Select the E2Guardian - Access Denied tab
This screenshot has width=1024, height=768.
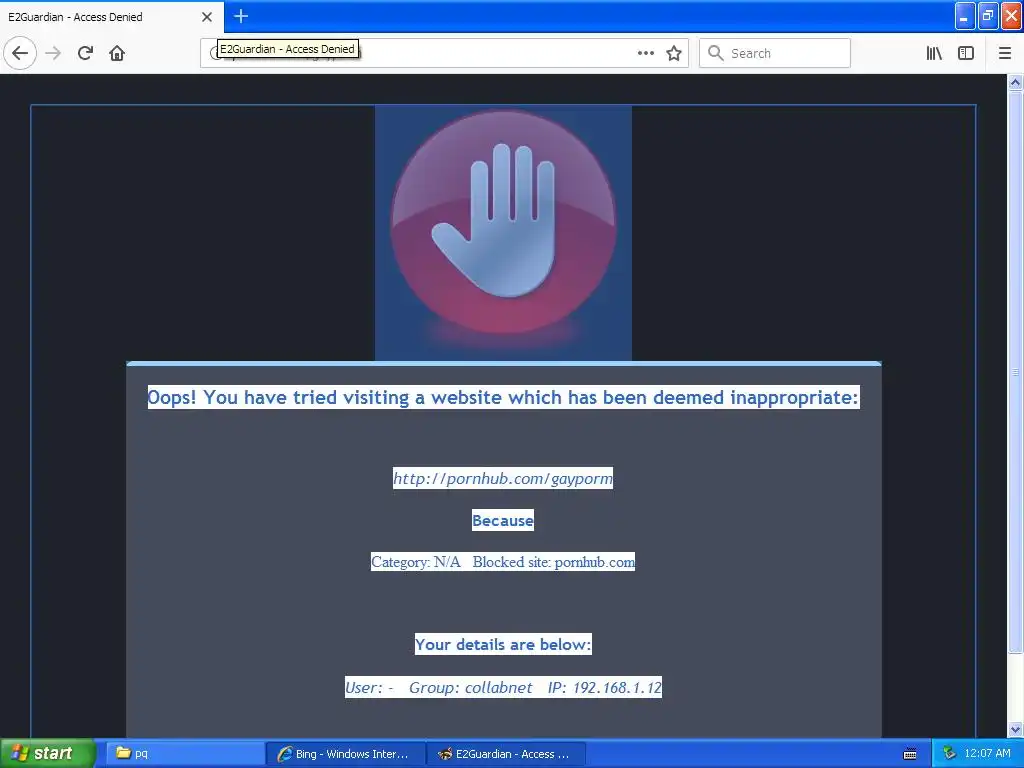tap(111, 16)
